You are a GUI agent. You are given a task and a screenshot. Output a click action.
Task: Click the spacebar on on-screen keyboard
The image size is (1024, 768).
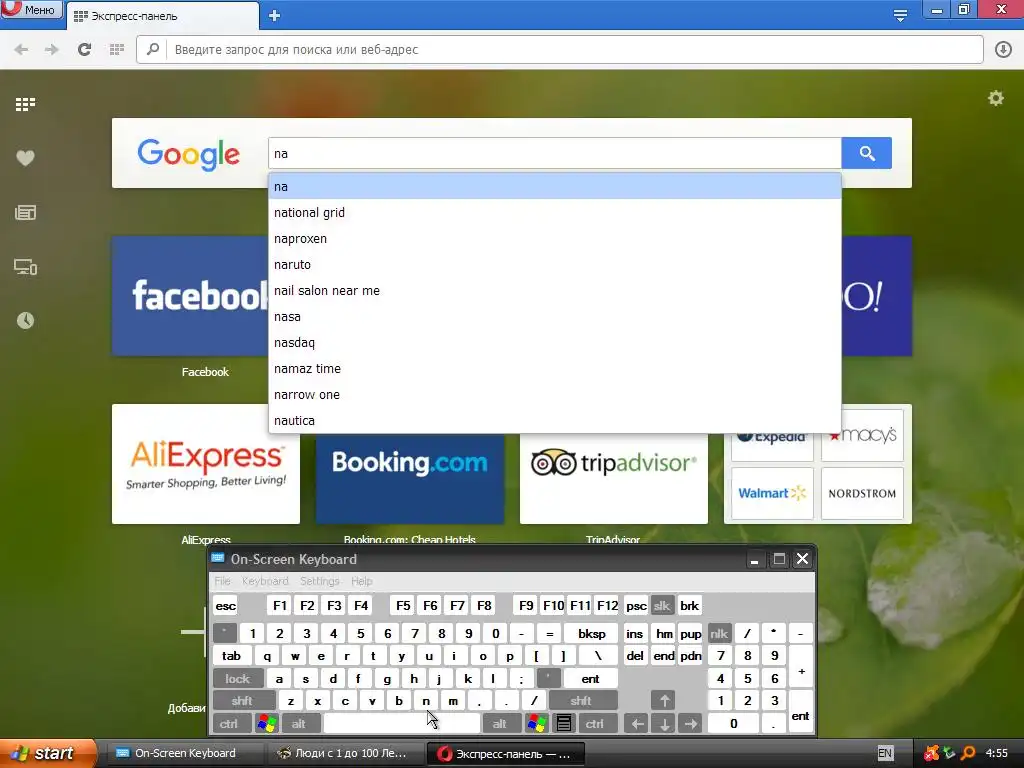(402, 724)
